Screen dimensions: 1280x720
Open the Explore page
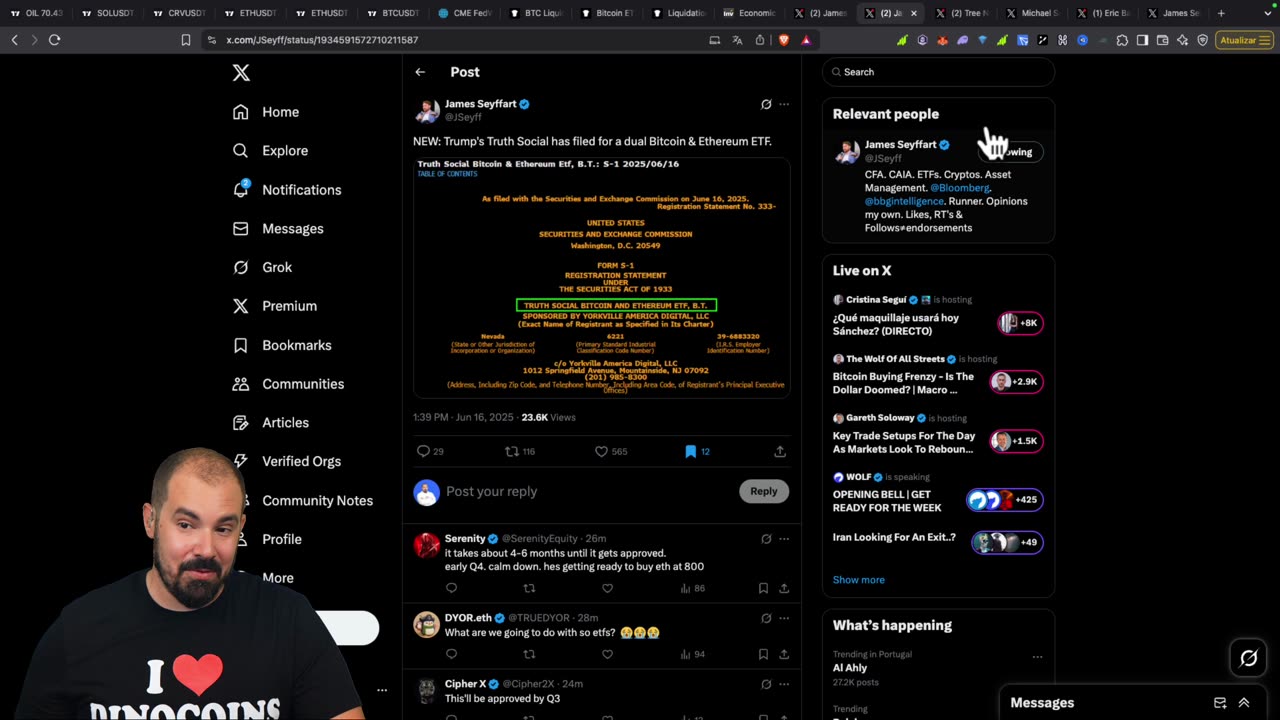pyautogui.click(x=270, y=151)
